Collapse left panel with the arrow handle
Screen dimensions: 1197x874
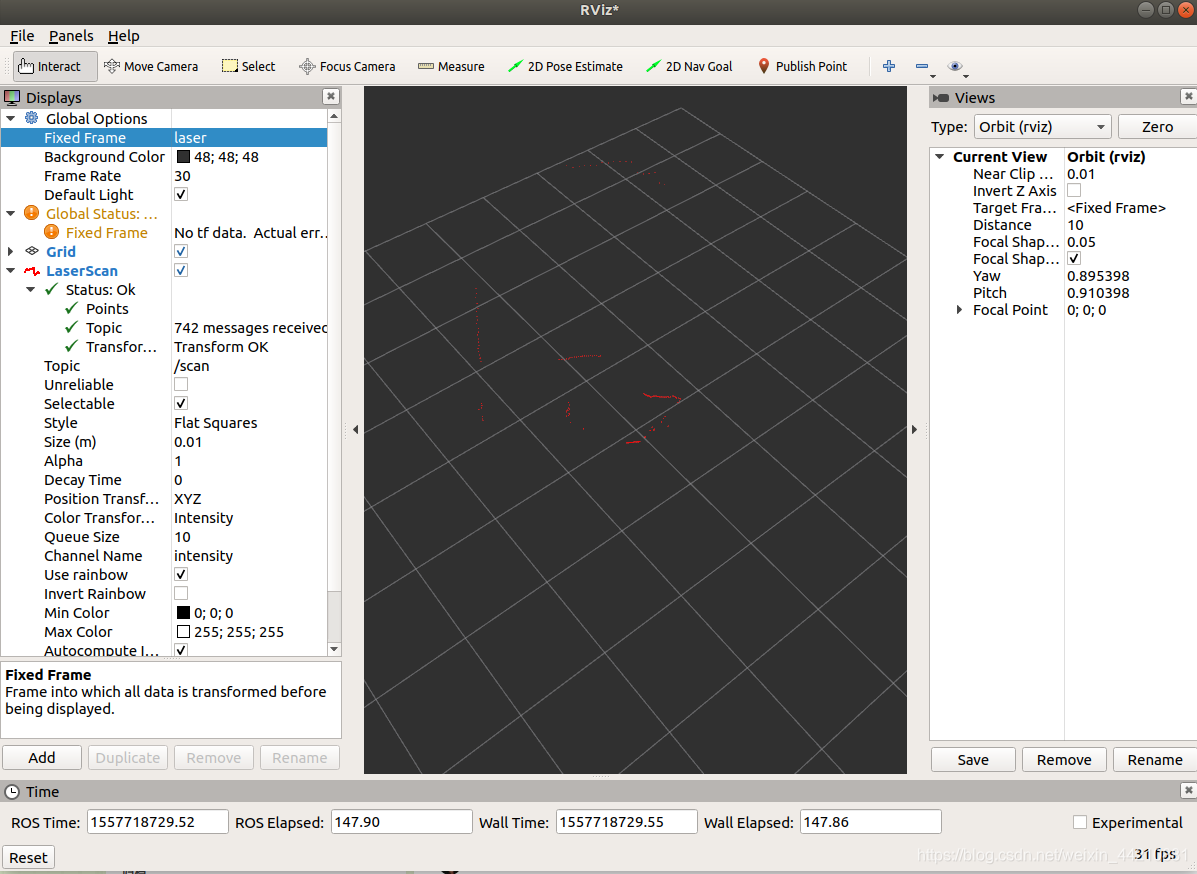pos(356,430)
